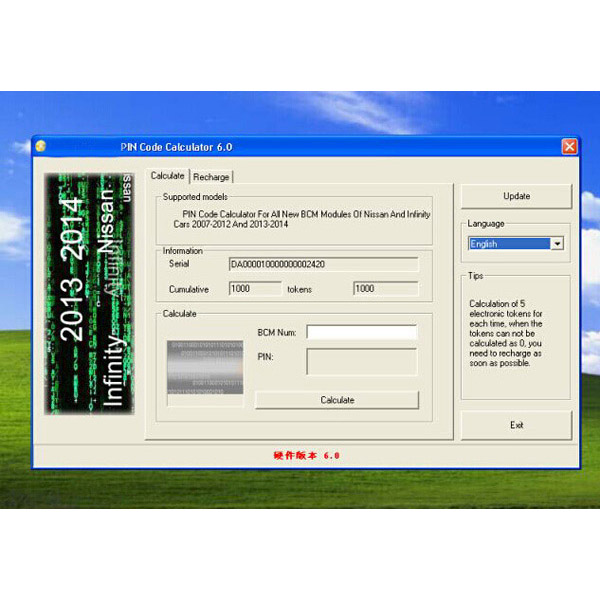Select the Calculate tab
The width and height of the screenshot is (600, 600).
[x=167, y=176]
